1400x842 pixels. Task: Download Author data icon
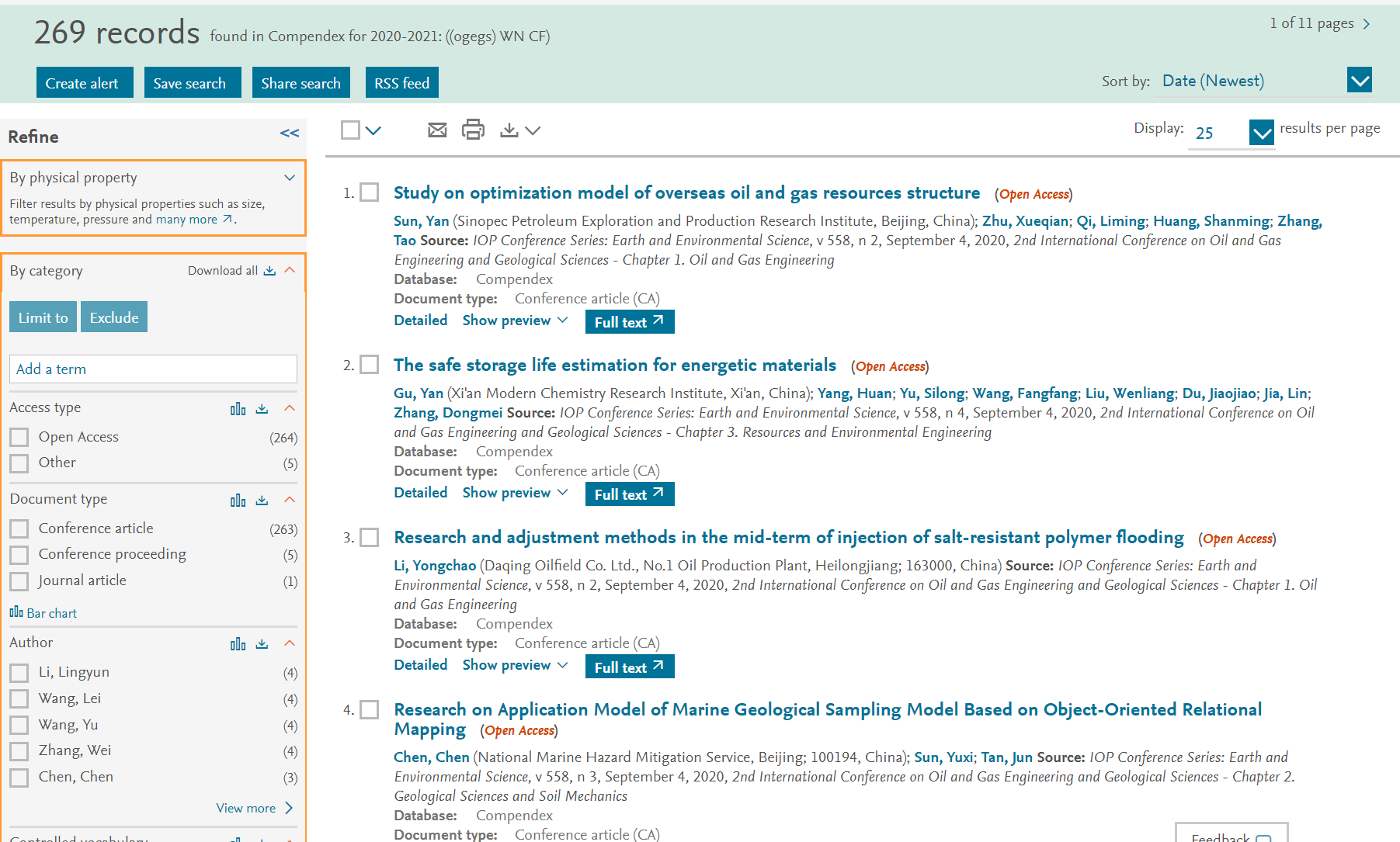(262, 643)
